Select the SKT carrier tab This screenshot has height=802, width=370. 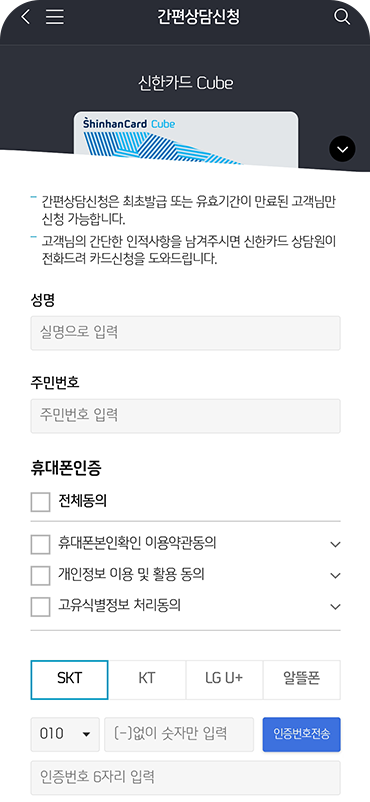pyautogui.click(x=70, y=680)
